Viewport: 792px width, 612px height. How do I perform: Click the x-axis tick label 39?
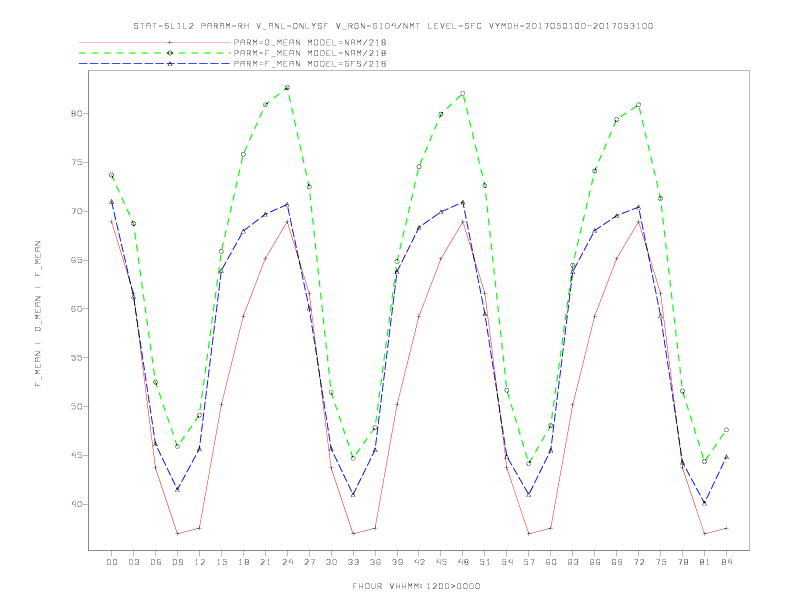click(397, 562)
